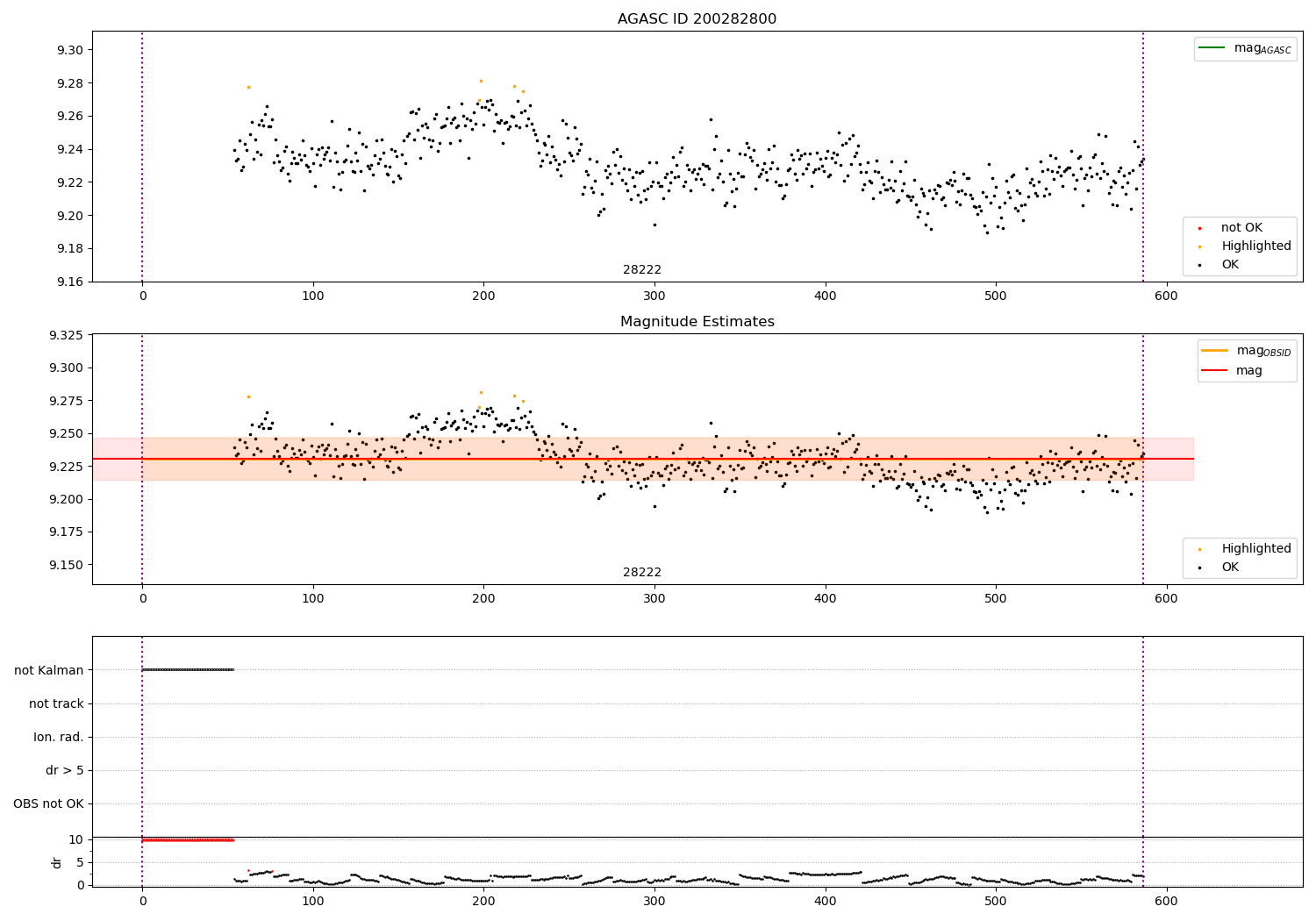Click the '9.20' y-tick label
Image resolution: width=1316 pixels, height=921 pixels.
(70, 216)
